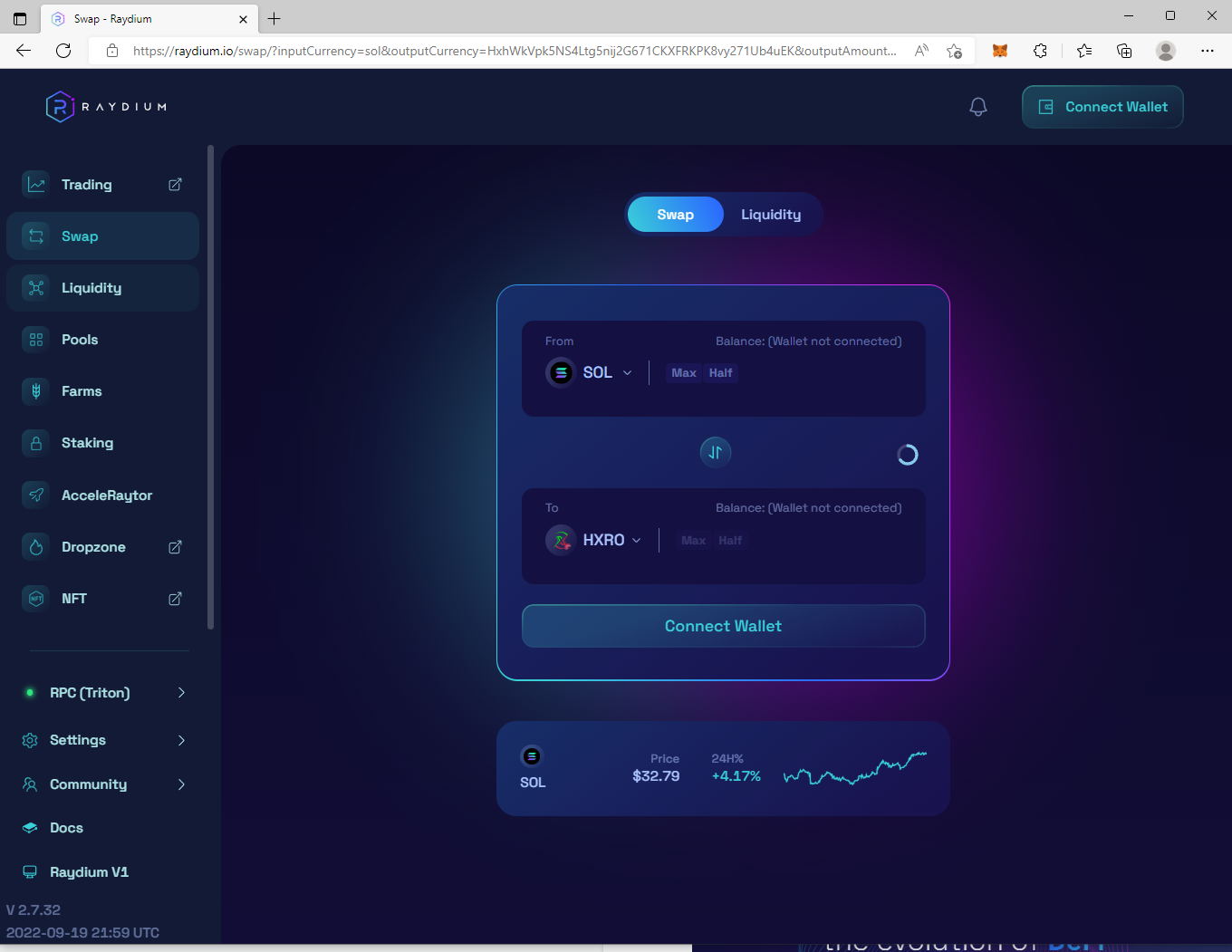The image size is (1232, 952).
Task: Go back to previous page
Action: click(x=24, y=51)
